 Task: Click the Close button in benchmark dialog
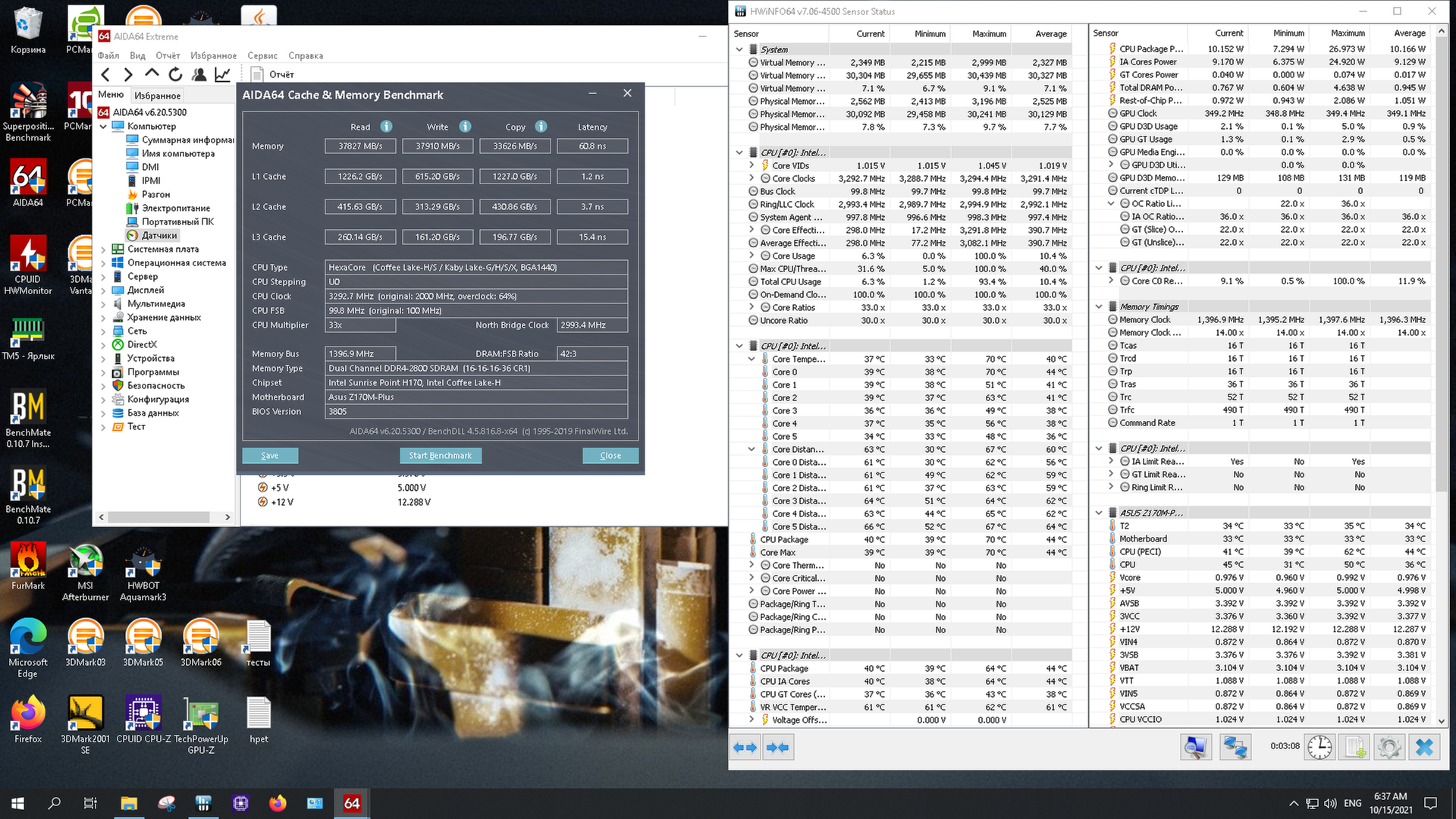[610, 456]
